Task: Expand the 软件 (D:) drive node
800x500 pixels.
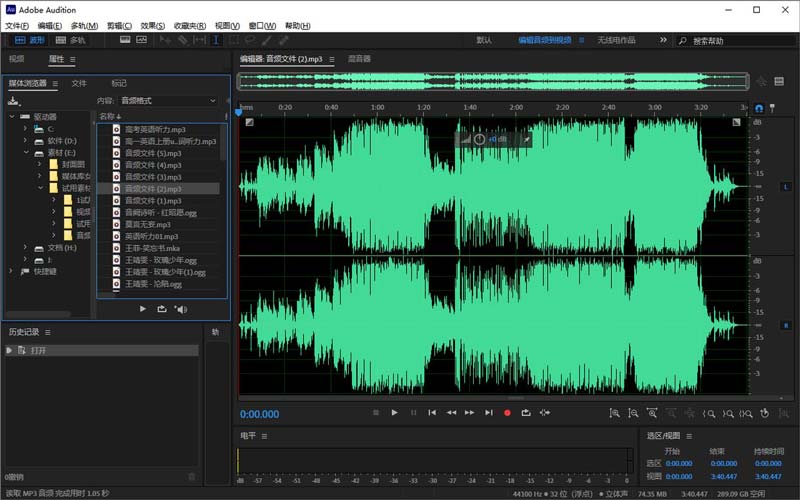Action: coord(27,141)
